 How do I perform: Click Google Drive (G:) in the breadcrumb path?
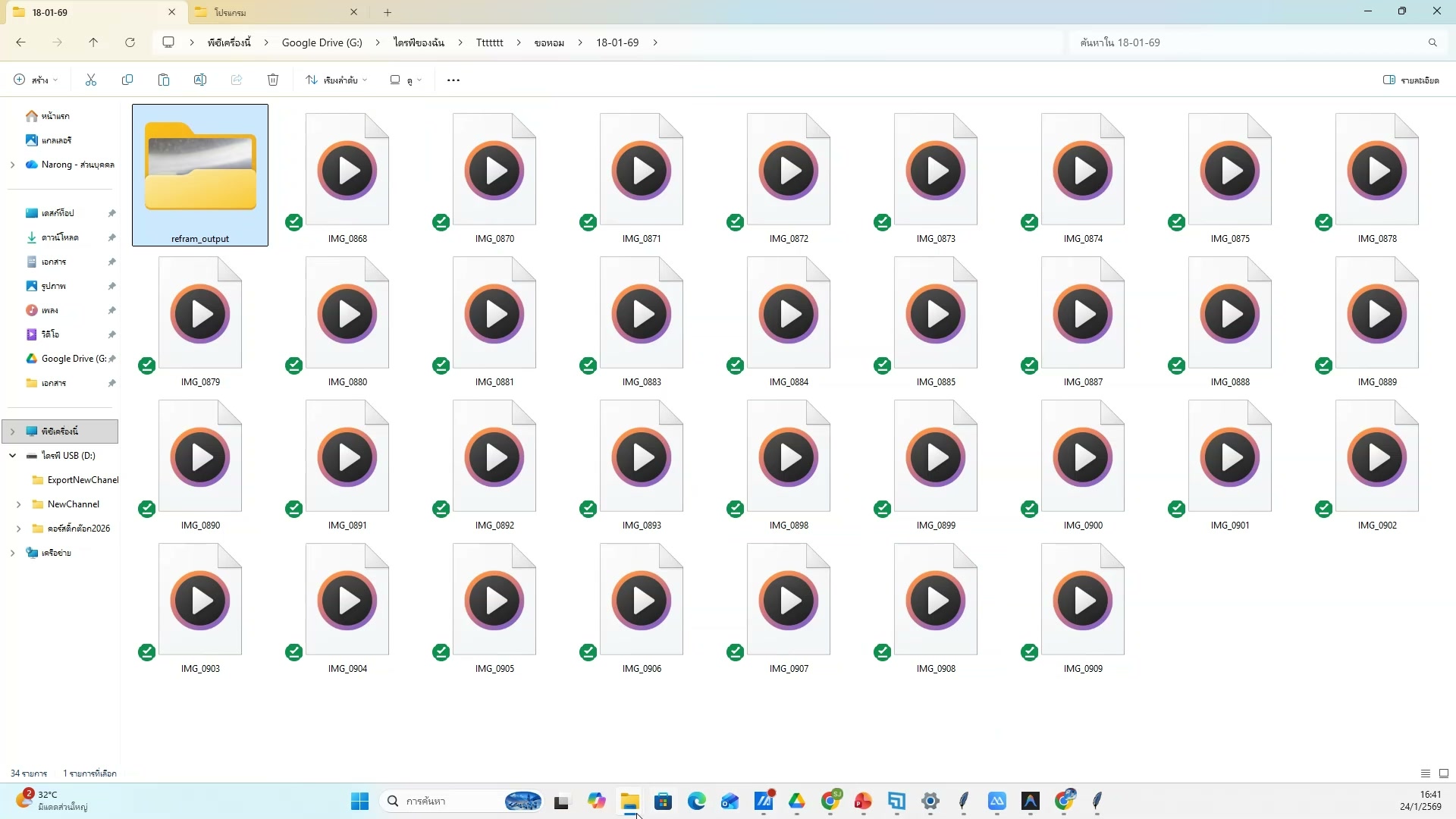[x=322, y=42]
